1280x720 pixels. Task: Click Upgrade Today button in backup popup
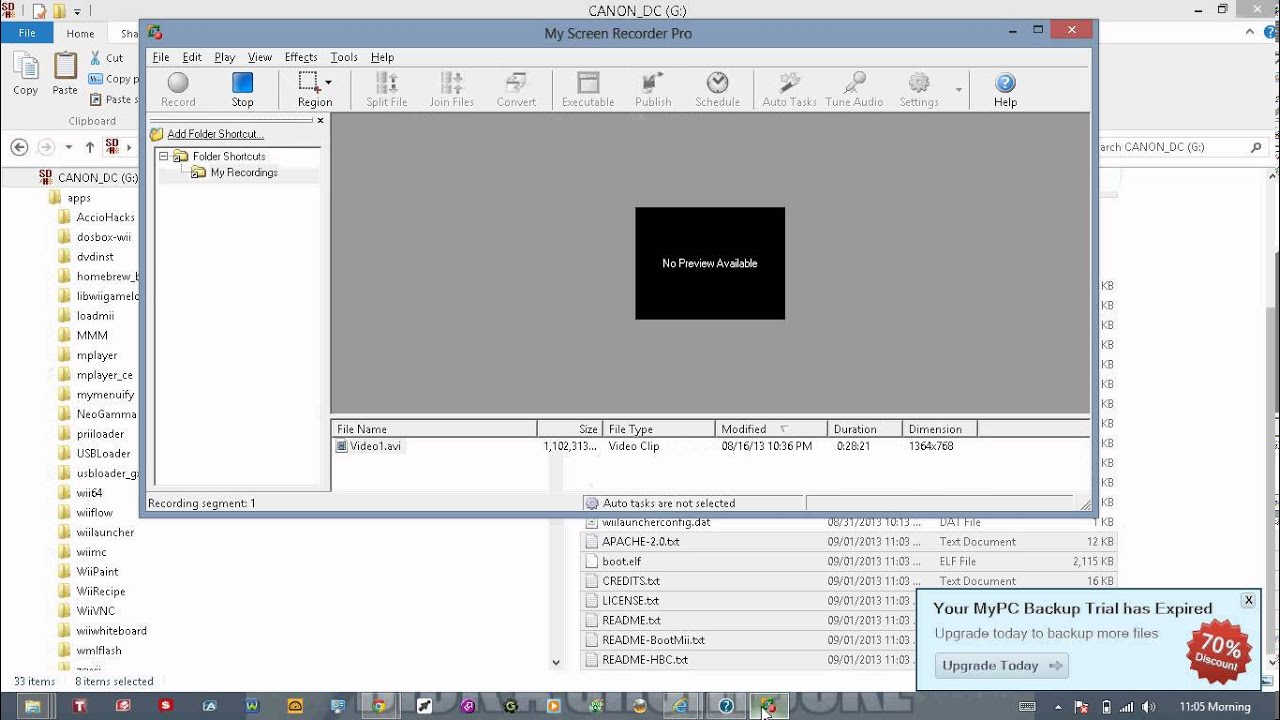click(x=1001, y=666)
